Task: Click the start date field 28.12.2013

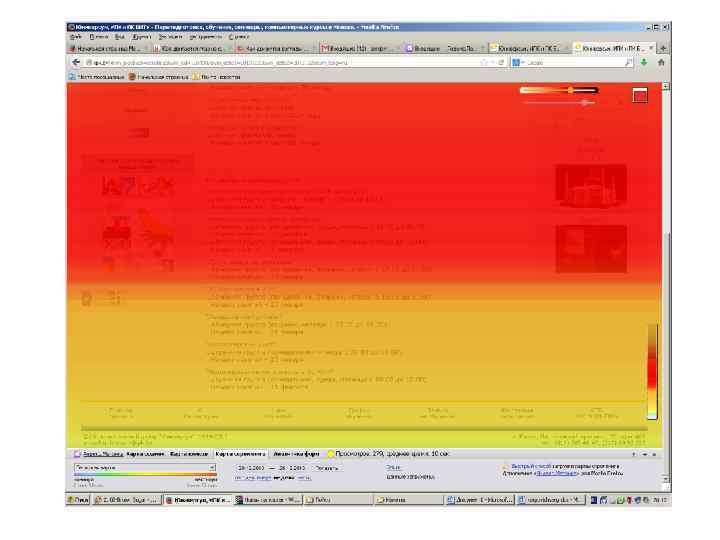Action: pyautogui.click(x=250, y=468)
